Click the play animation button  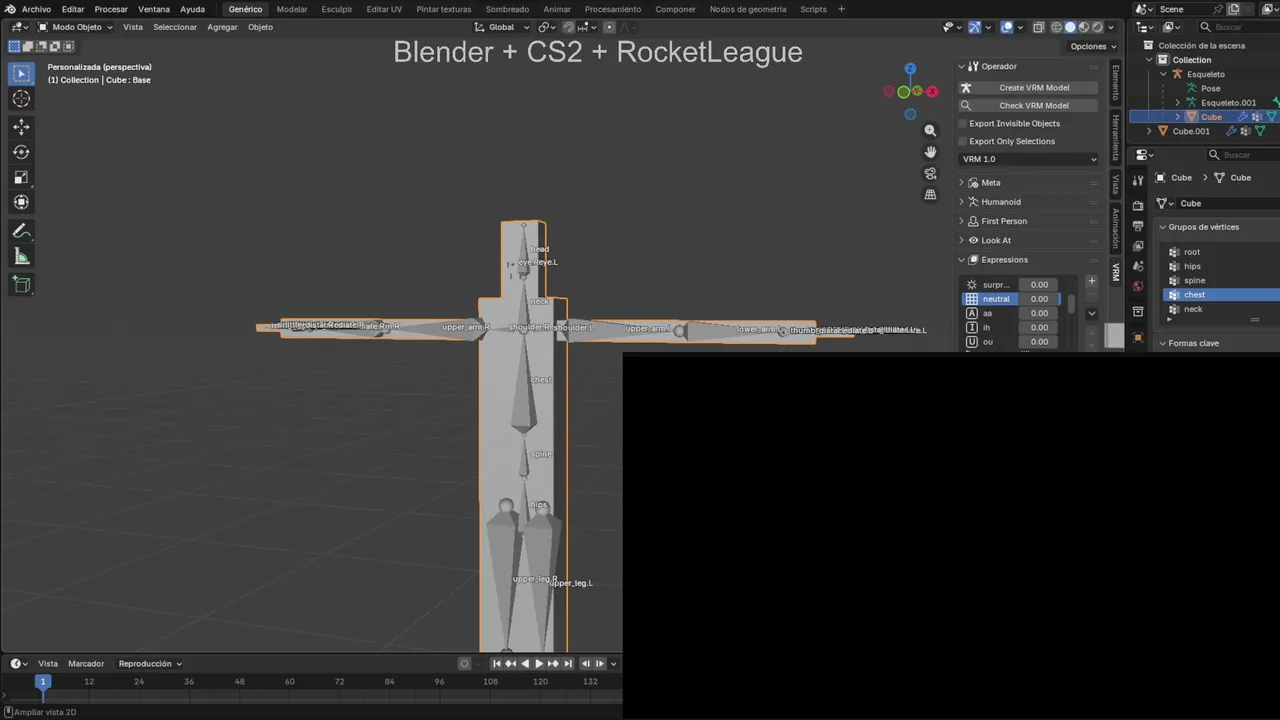(539, 663)
